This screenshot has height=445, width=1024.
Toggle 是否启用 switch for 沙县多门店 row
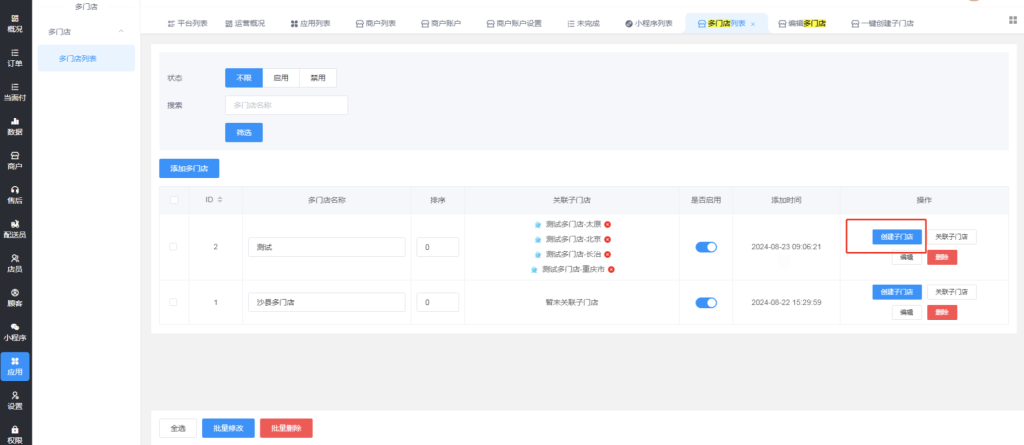pyautogui.click(x=706, y=302)
